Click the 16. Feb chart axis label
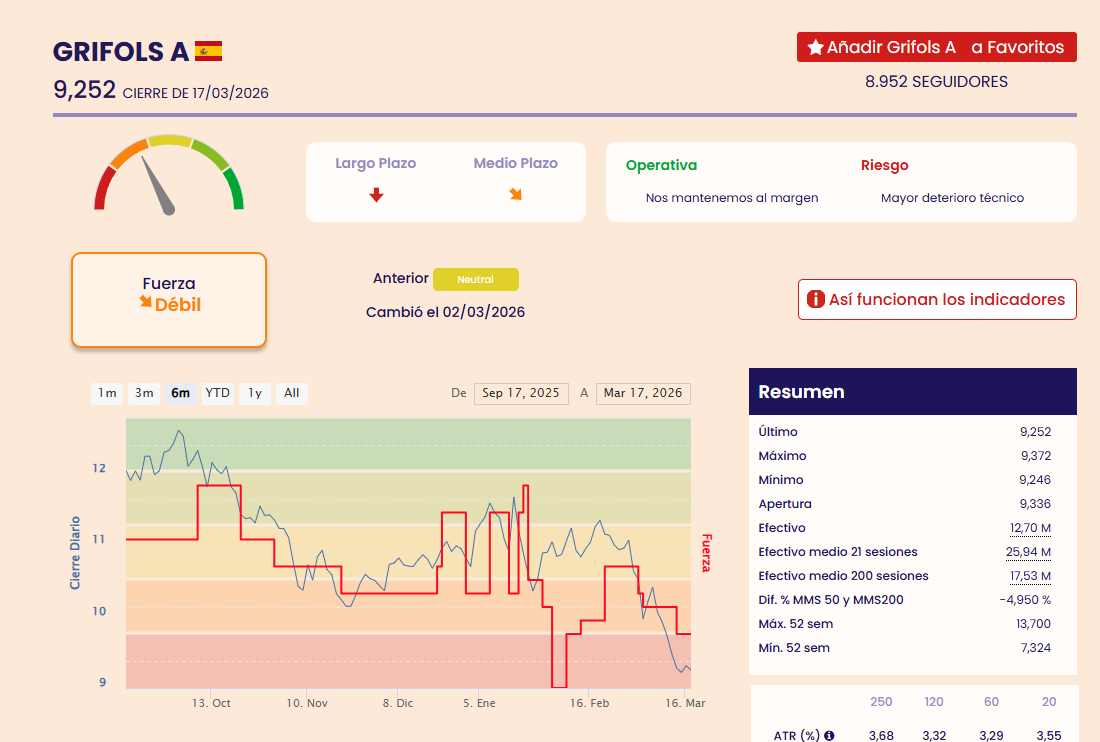 (589, 703)
